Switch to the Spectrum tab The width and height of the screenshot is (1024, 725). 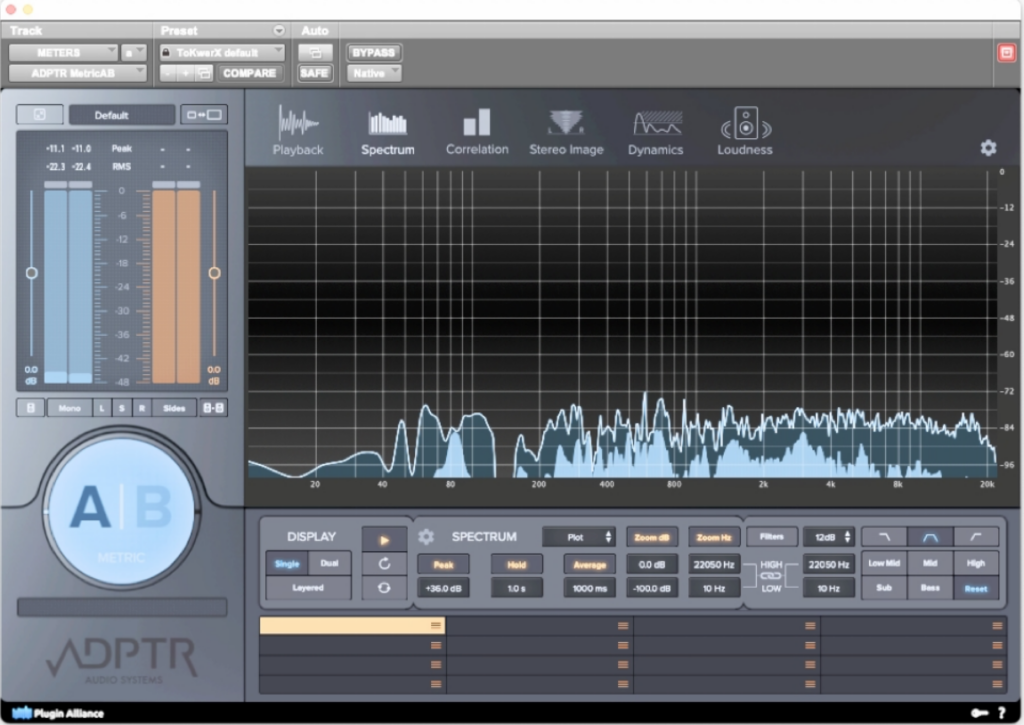(387, 131)
